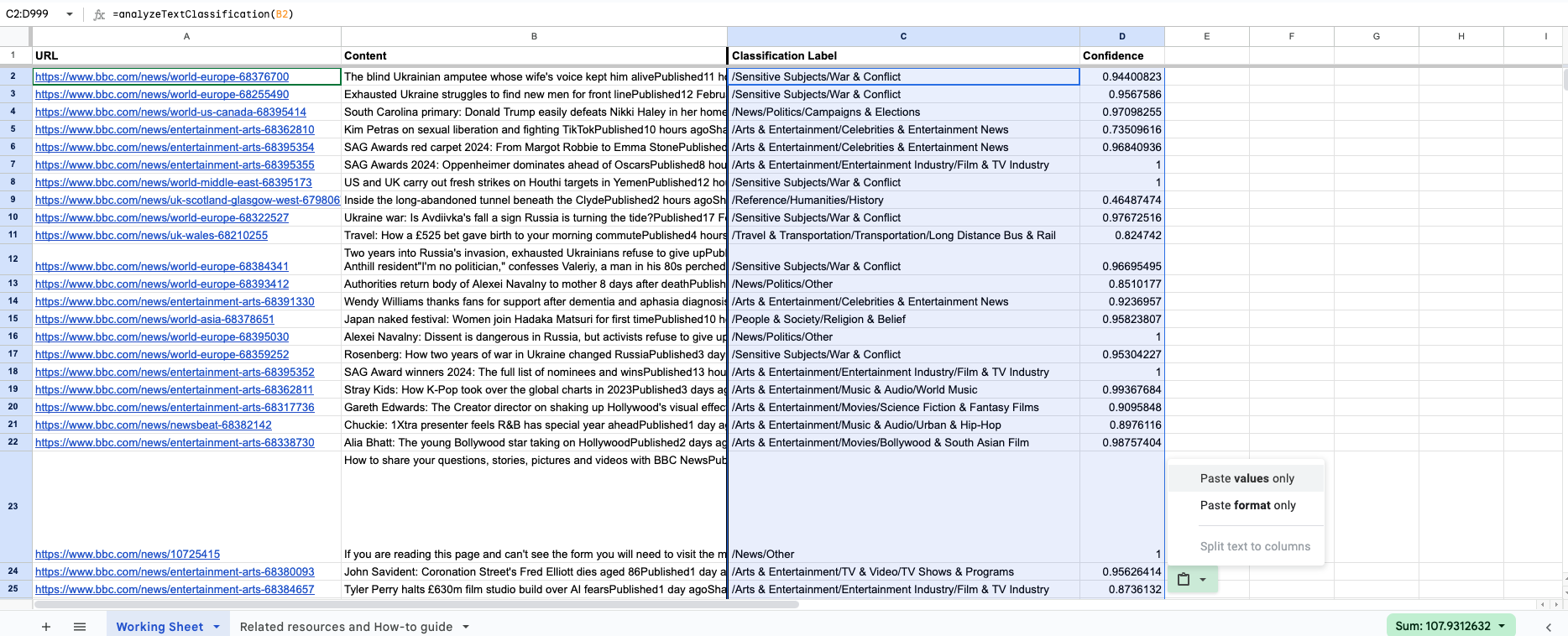Select column A header
This screenshot has height=636, width=1568.
186,36
